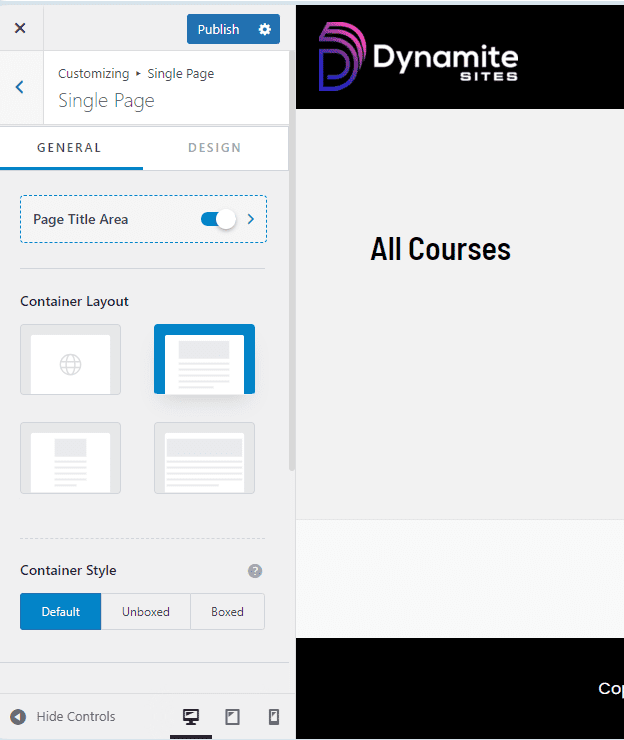
Task: Switch to desktop preview device icon
Action: pos(191,716)
